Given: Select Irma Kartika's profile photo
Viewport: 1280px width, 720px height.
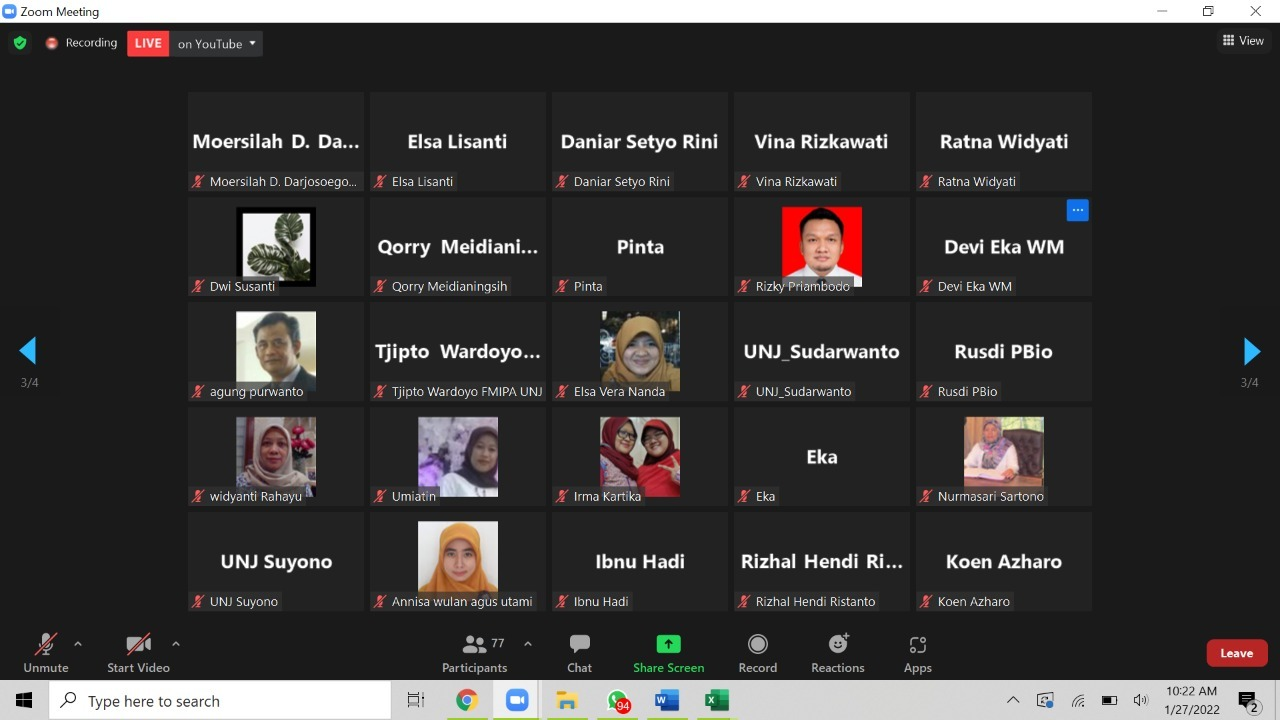Looking at the screenshot, I should pyautogui.click(x=640, y=456).
